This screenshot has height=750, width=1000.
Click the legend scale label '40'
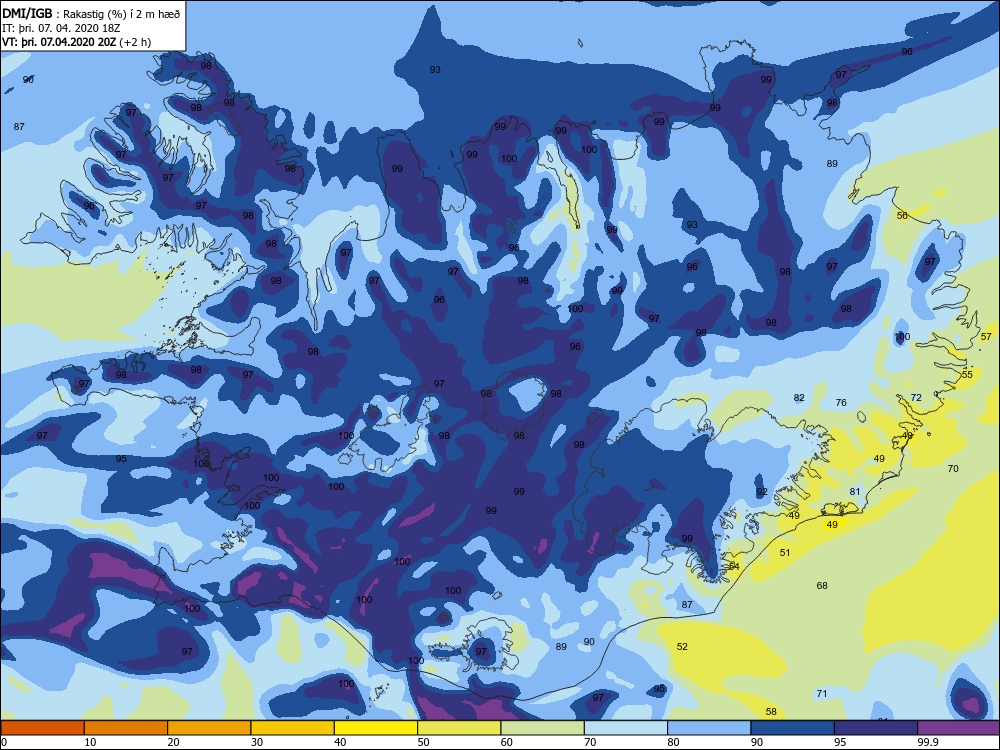341,742
